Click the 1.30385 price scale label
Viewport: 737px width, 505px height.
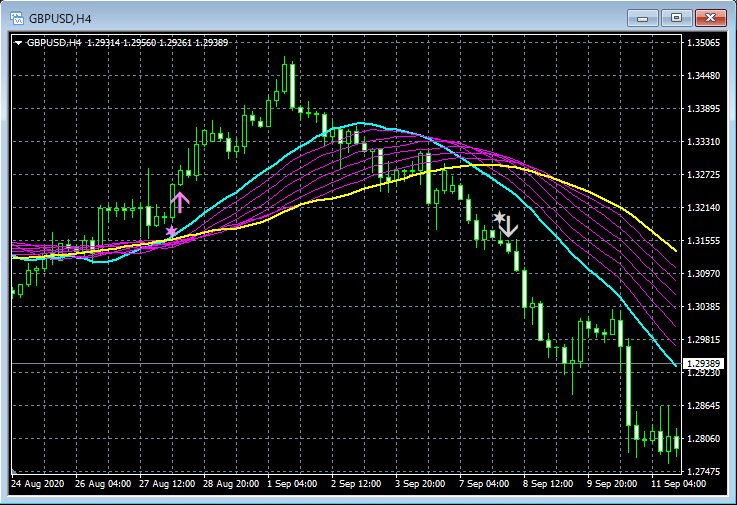pos(703,307)
